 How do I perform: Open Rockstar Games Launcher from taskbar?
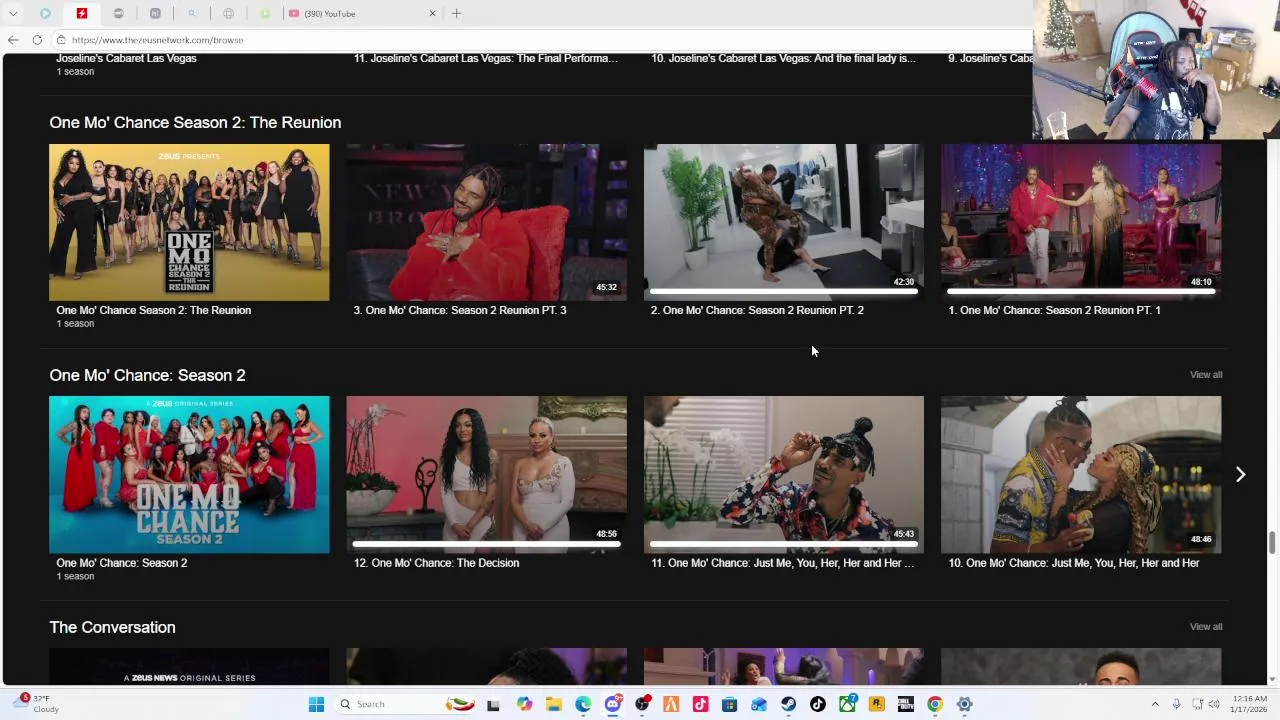point(876,704)
